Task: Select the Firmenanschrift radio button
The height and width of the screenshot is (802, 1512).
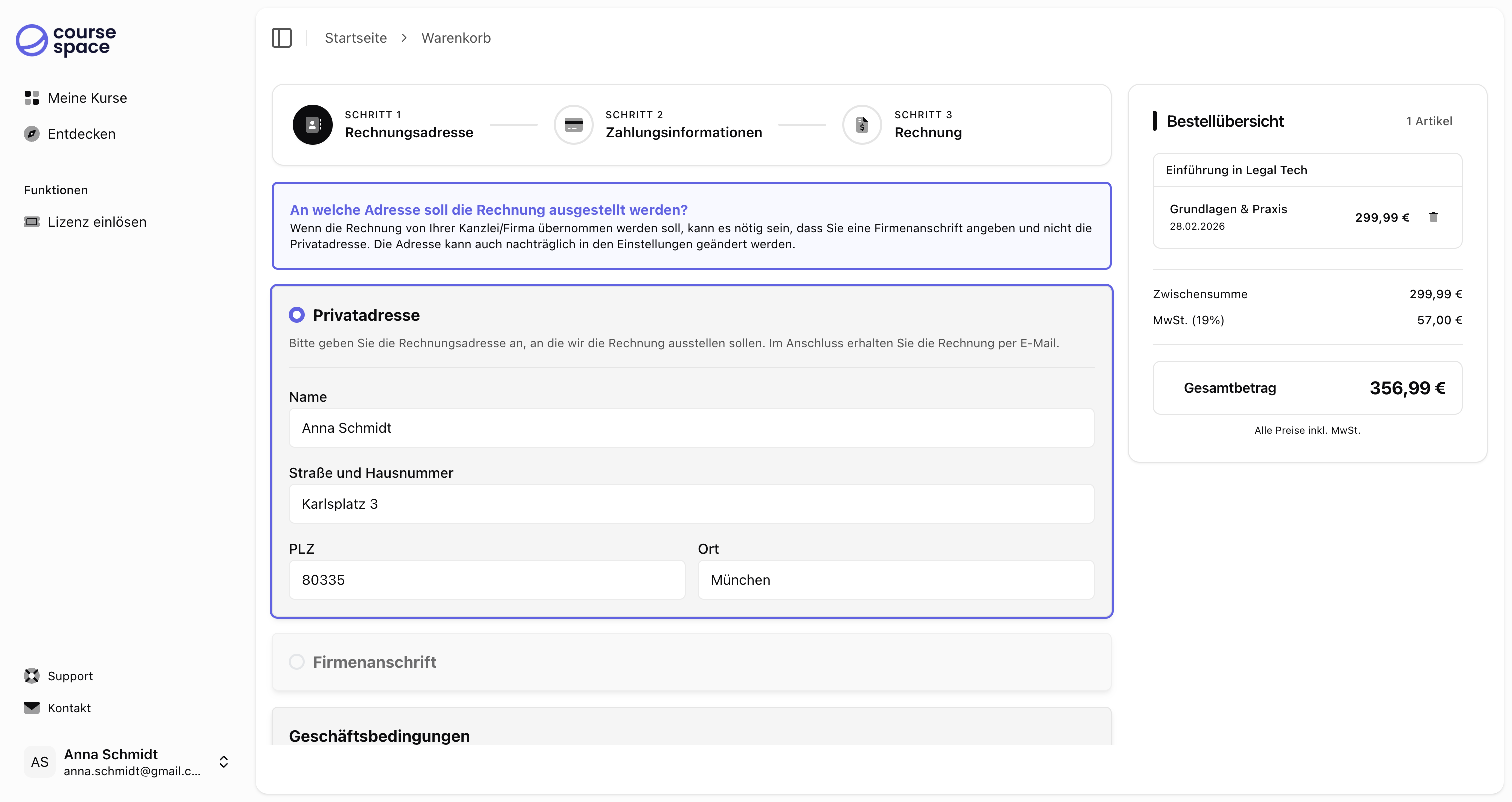Action: click(x=297, y=661)
